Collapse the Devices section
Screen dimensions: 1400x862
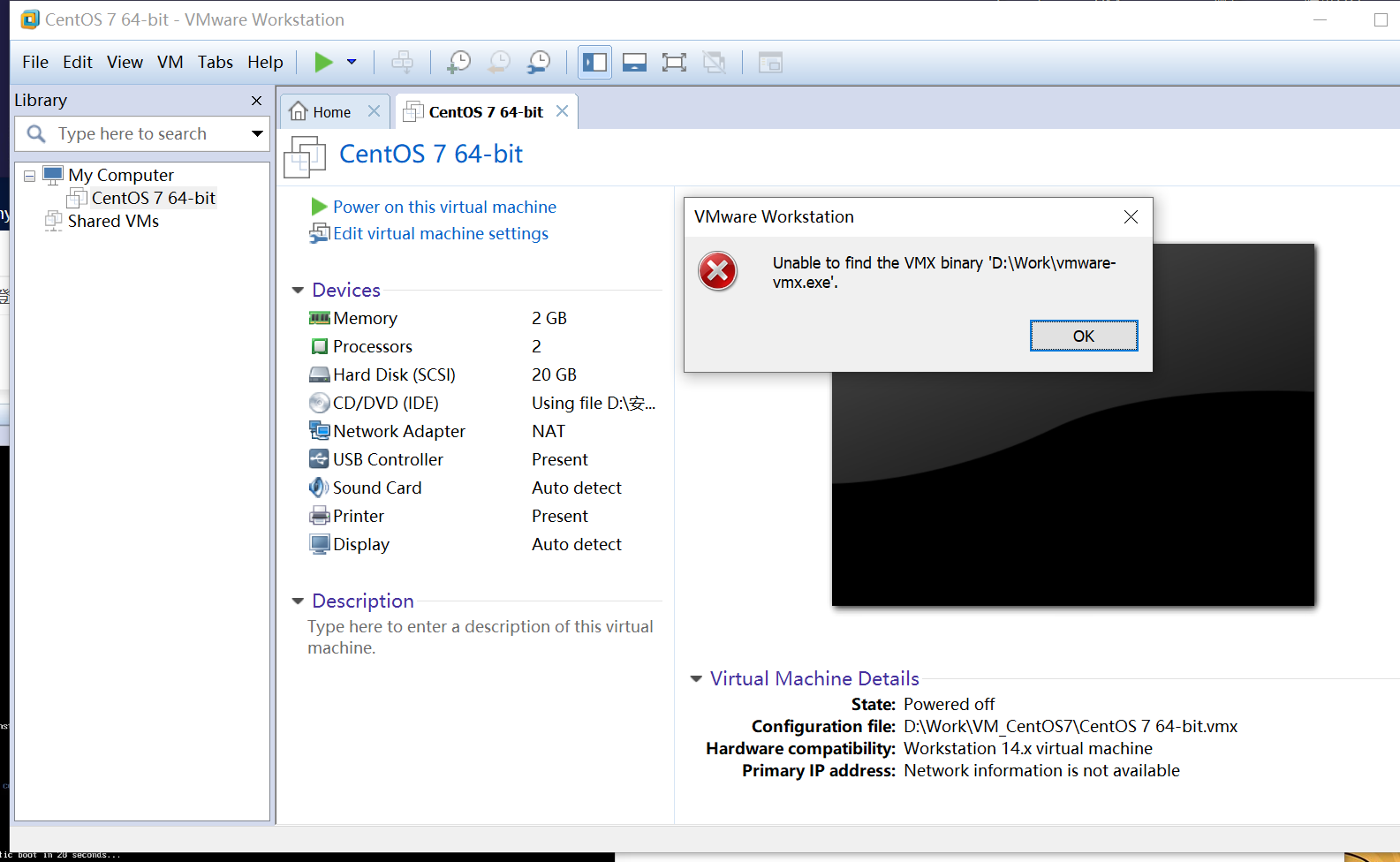298,291
